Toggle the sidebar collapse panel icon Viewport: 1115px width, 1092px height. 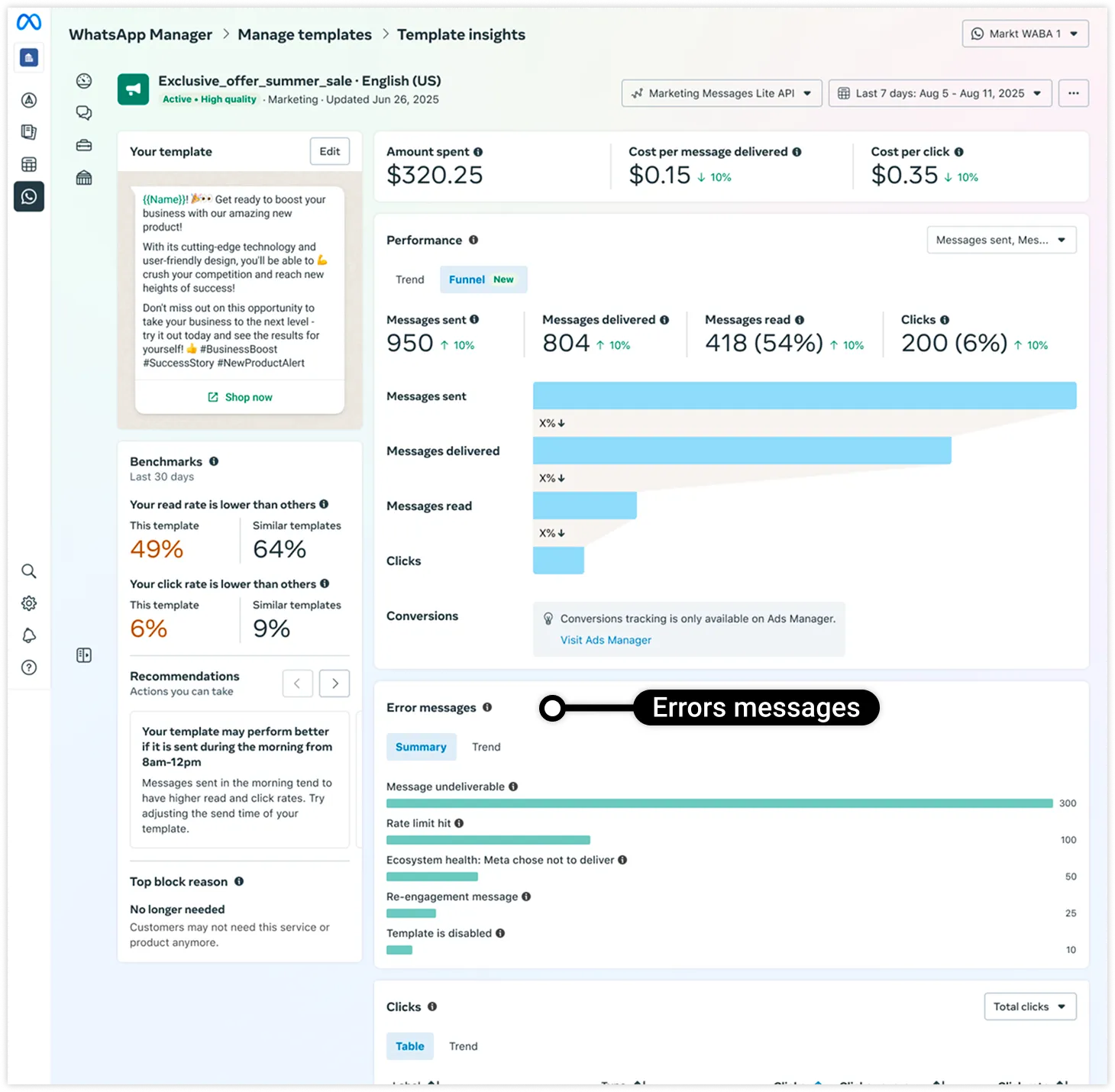84,655
